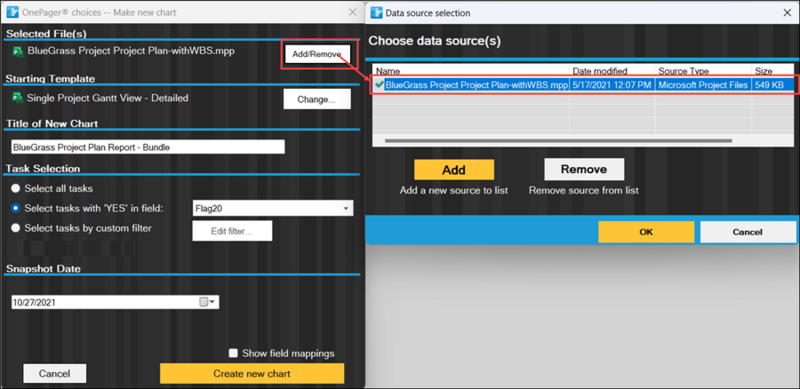Click the template icon beside Single Project Gantt View
This screenshot has width=800, height=389.
tap(18, 98)
